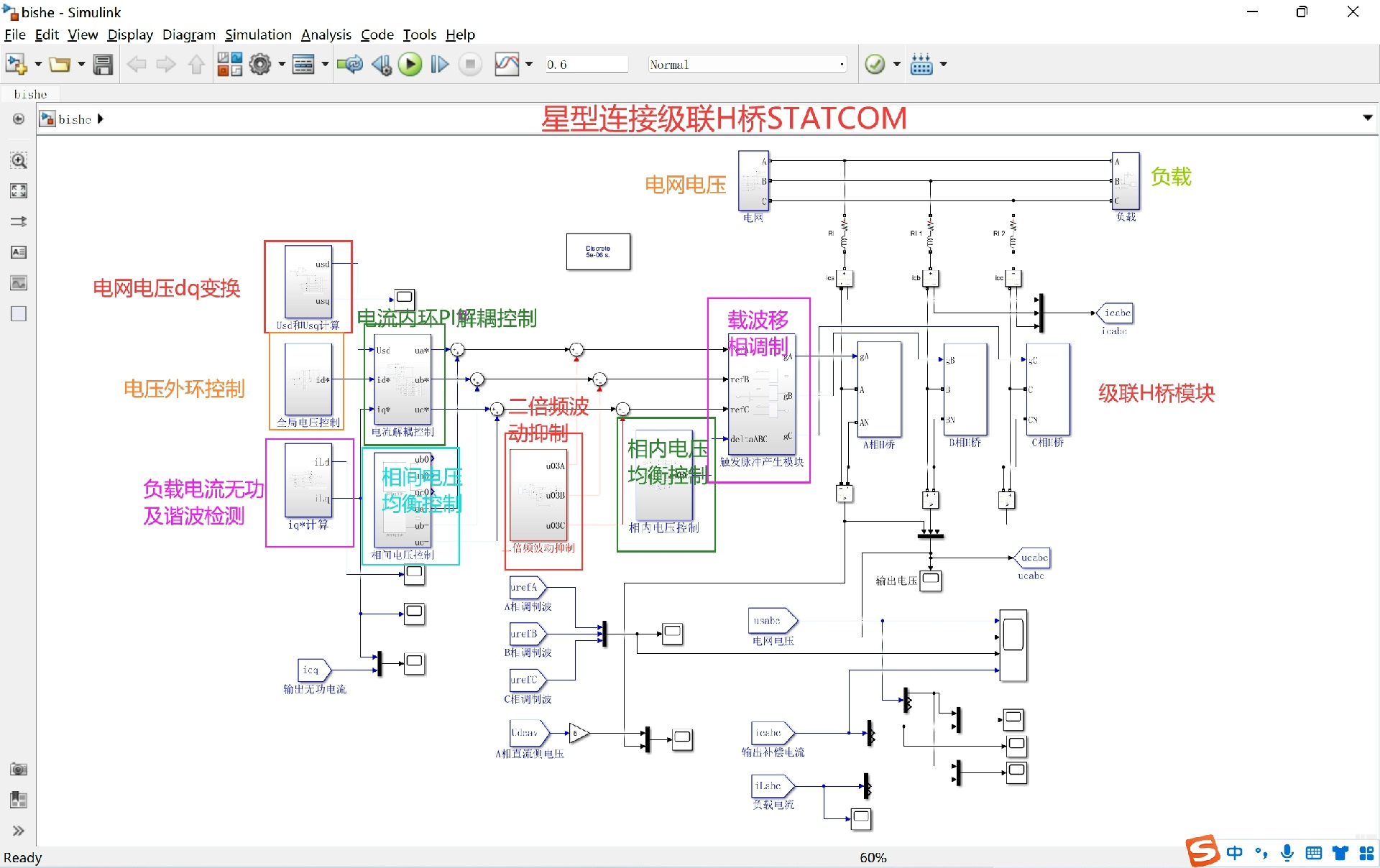The height and width of the screenshot is (868, 1380).
Task: Open the Analysis menu
Action: 326,34
